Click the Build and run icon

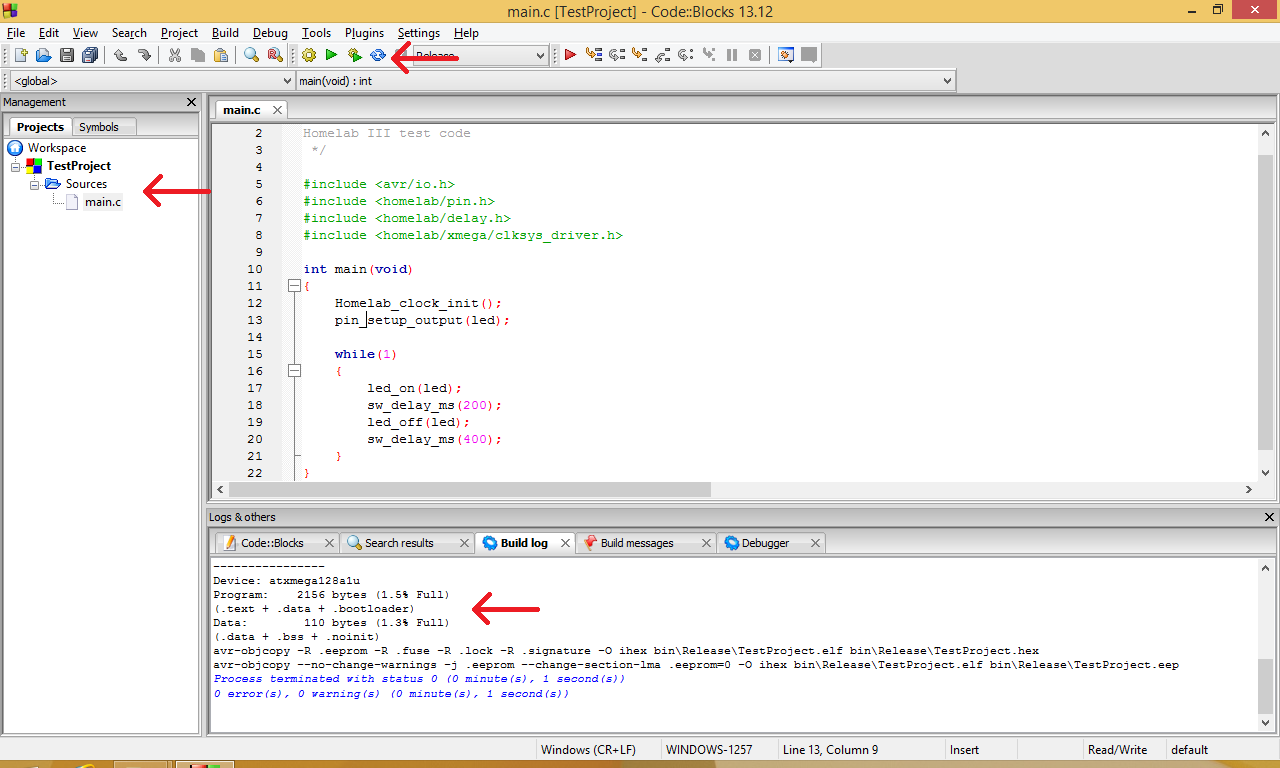click(x=354, y=55)
